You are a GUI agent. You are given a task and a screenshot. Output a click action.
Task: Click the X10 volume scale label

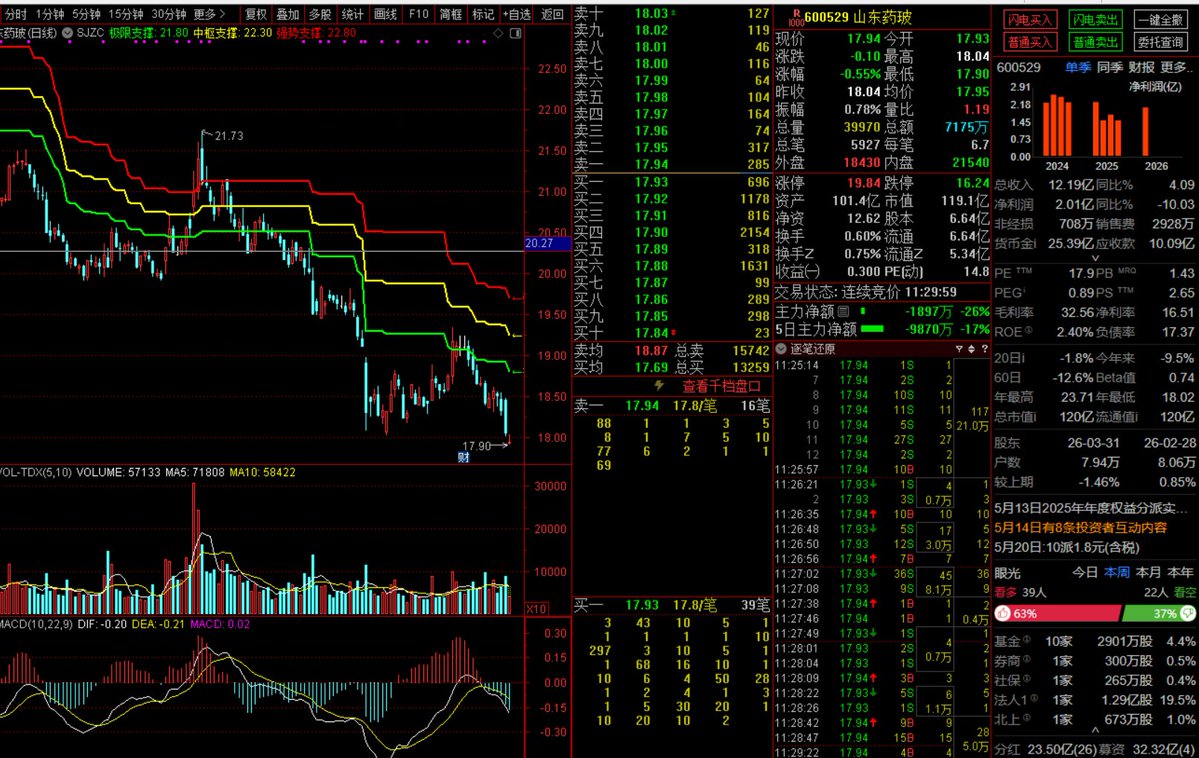[536, 609]
